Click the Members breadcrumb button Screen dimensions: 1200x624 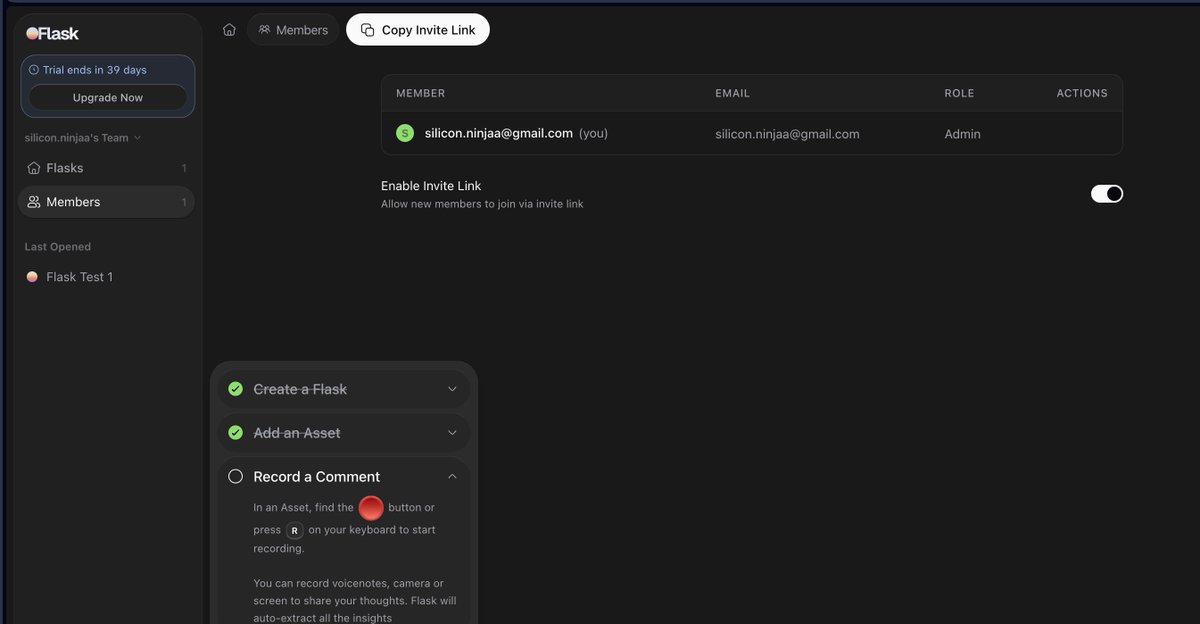click(x=293, y=30)
